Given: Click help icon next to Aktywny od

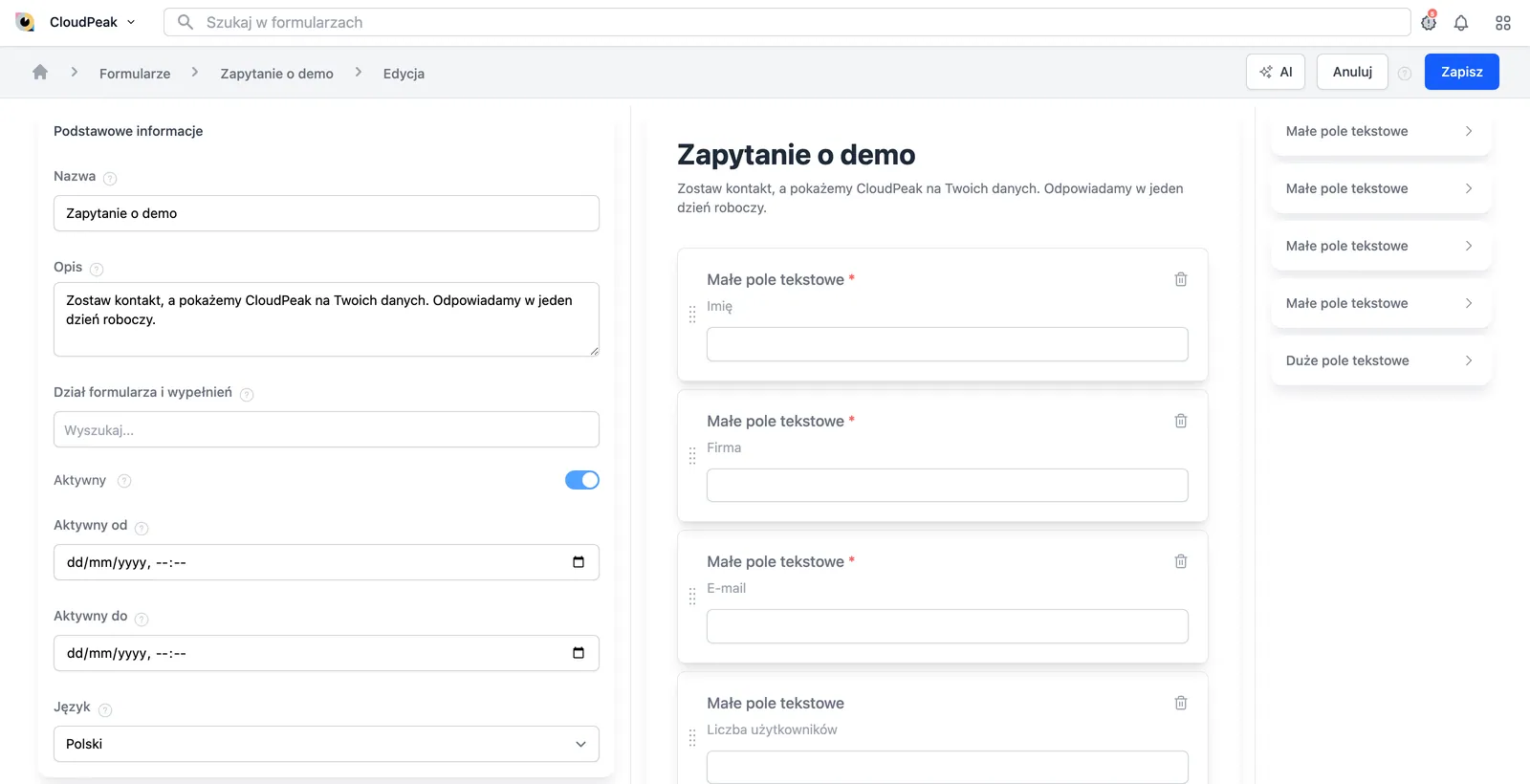Looking at the screenshot, I should [x=142, y=528].
